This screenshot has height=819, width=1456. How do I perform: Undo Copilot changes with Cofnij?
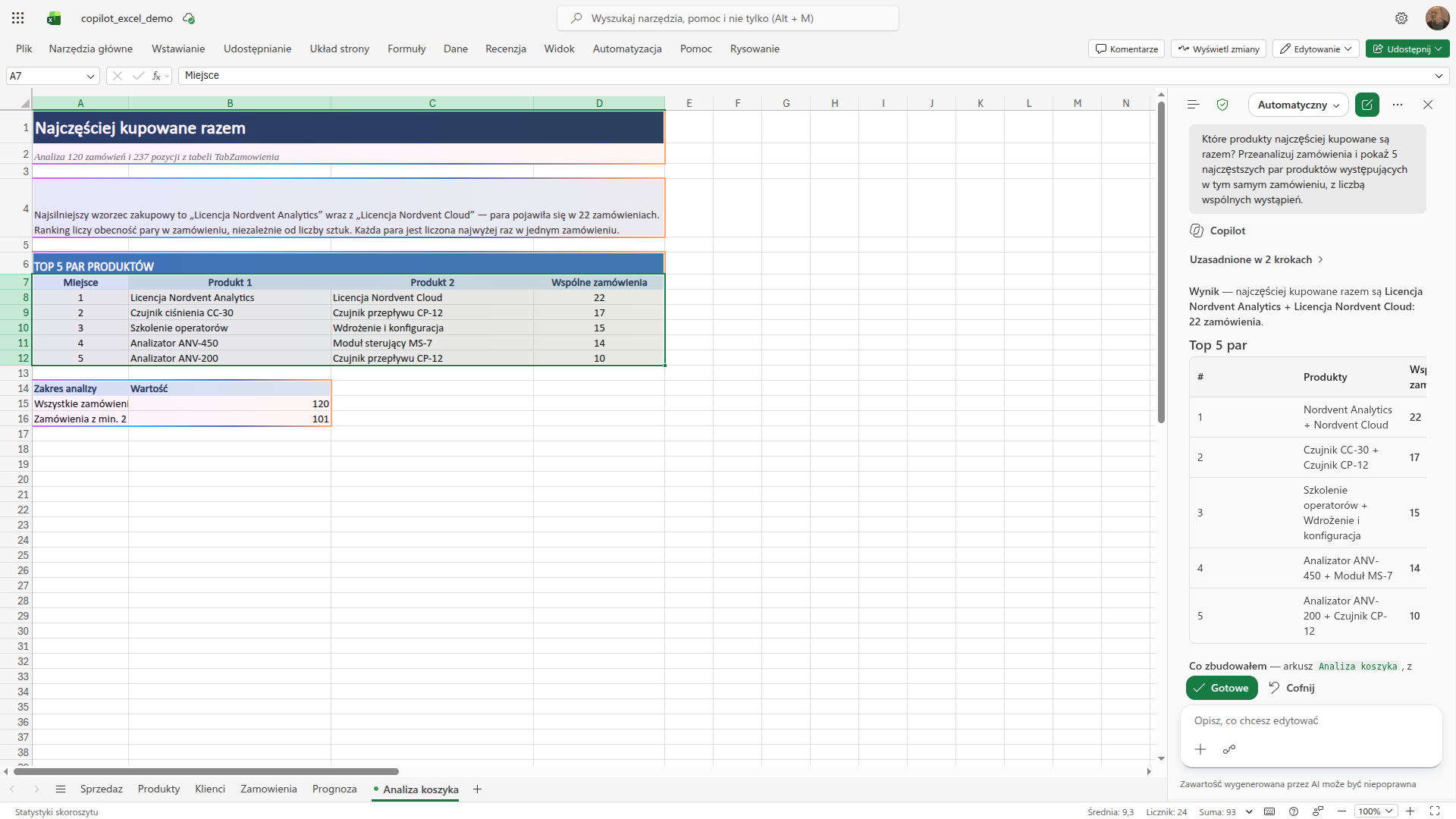click(x=1291, y=688)
